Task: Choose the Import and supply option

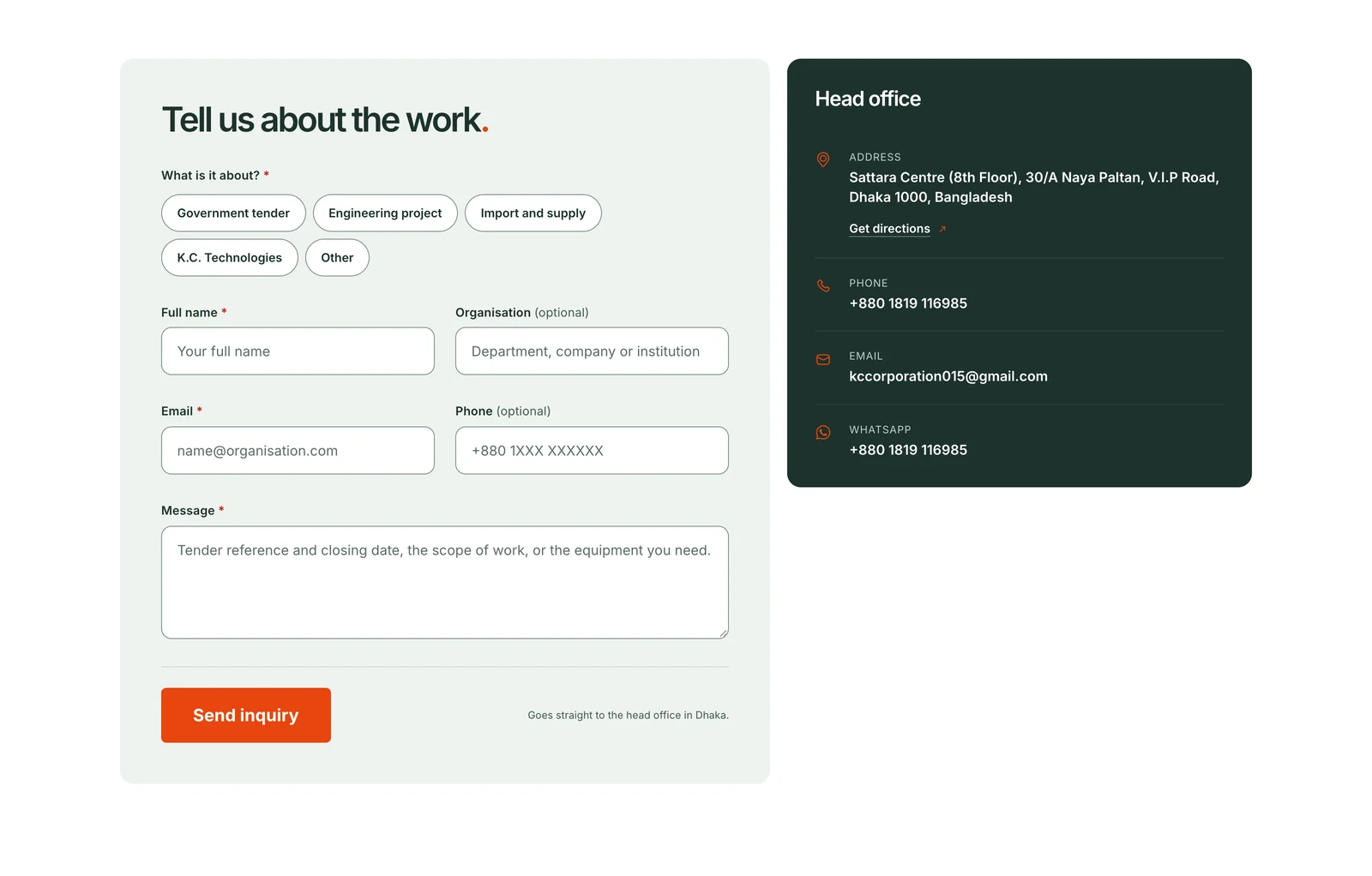Action: (x=533, y=213)
